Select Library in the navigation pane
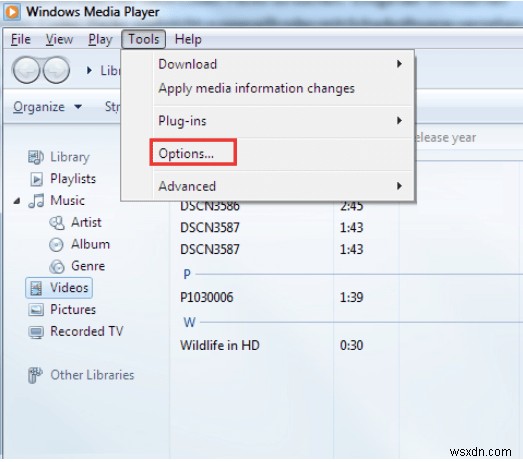Viewport: 523px width, 462px height. click(70, 157)
